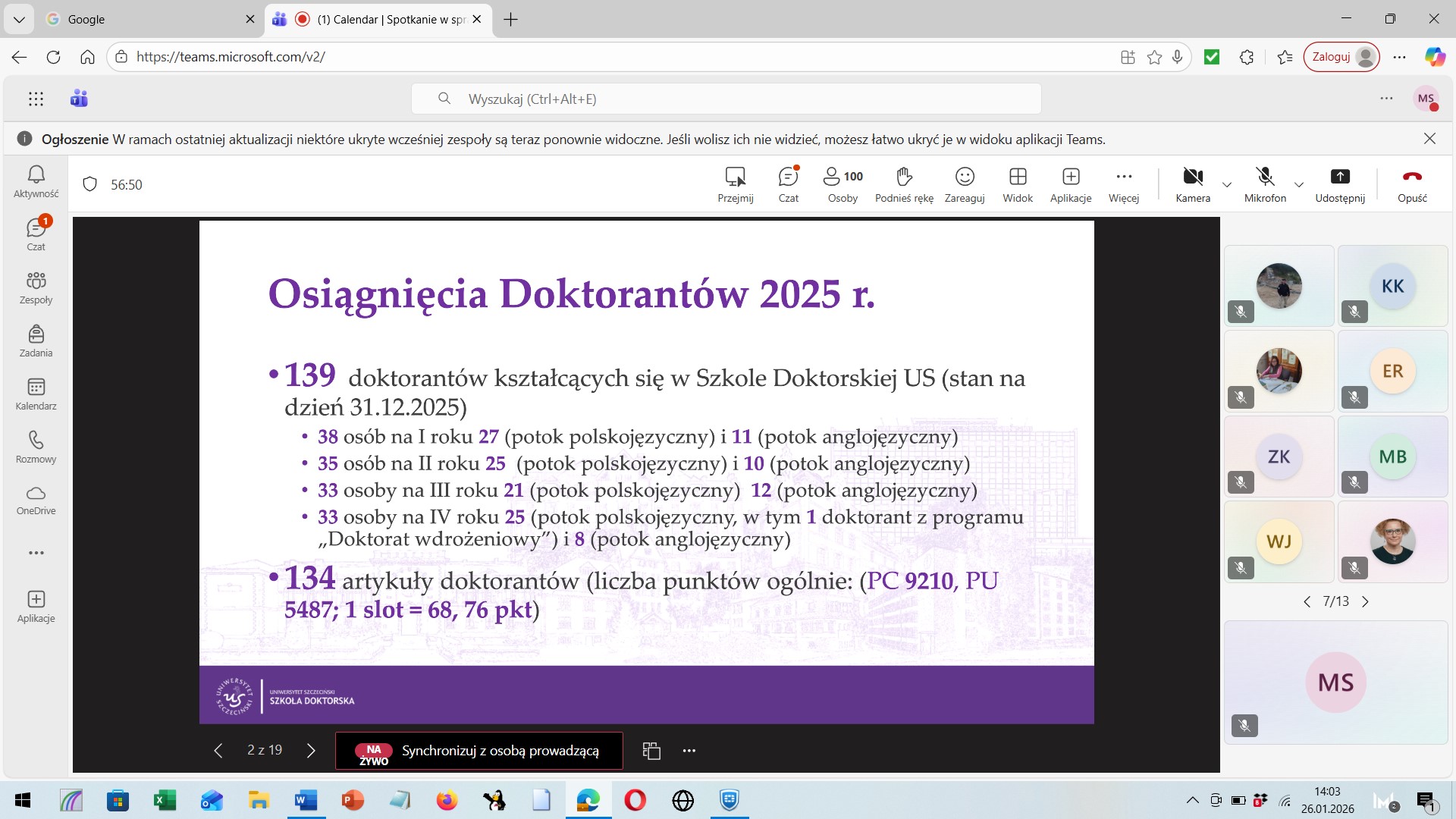Open Kalendarz in left sidebar
Screen dimensions: 1456x819
click(36, 394)
